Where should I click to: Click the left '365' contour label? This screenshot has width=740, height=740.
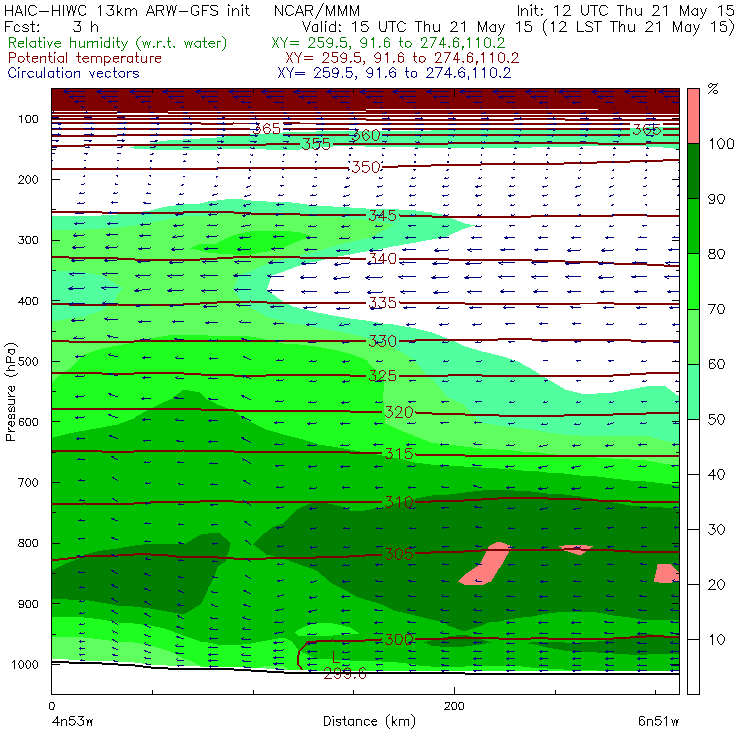[x=267, y=129]
